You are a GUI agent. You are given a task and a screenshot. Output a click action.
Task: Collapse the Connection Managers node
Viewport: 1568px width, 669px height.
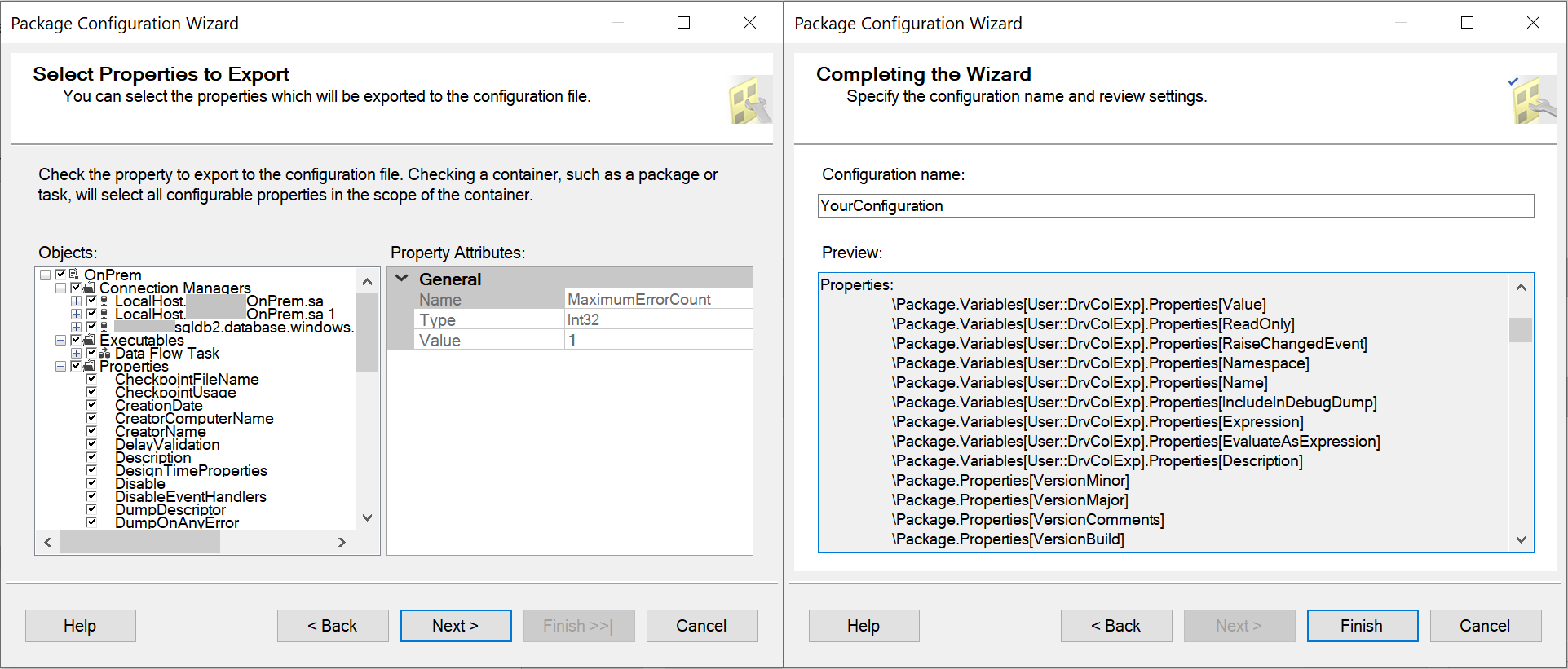click(60, 288)
